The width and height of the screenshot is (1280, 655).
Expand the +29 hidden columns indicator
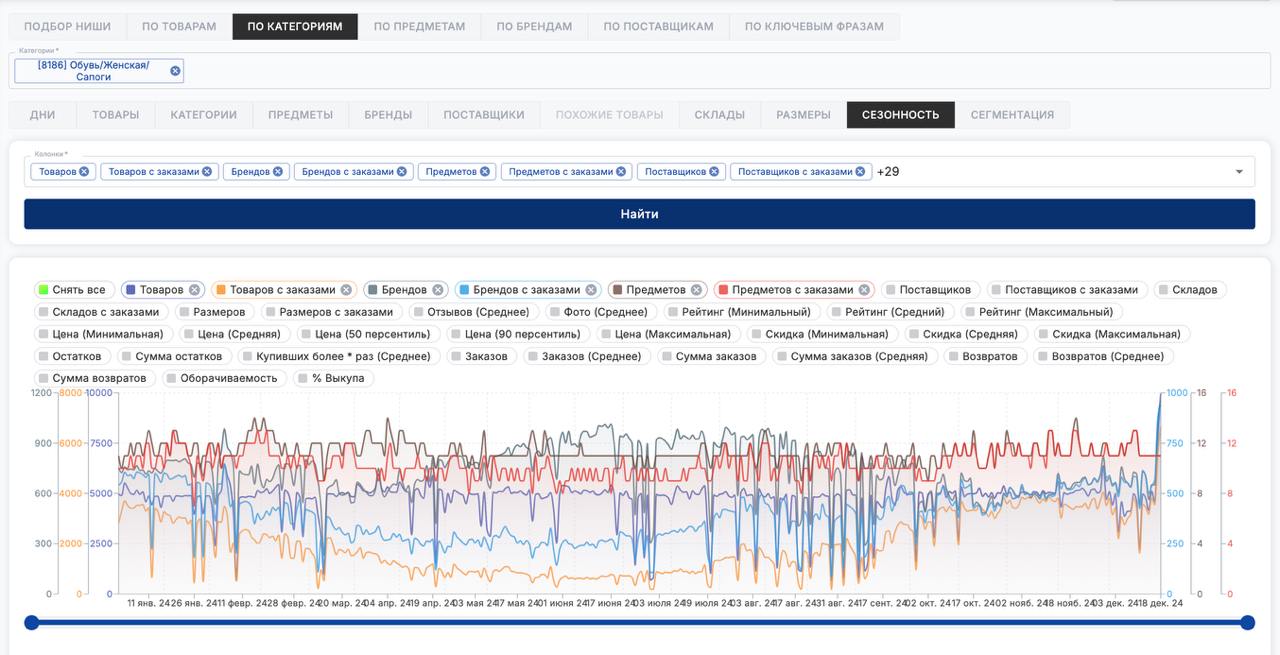click(888, 172)
